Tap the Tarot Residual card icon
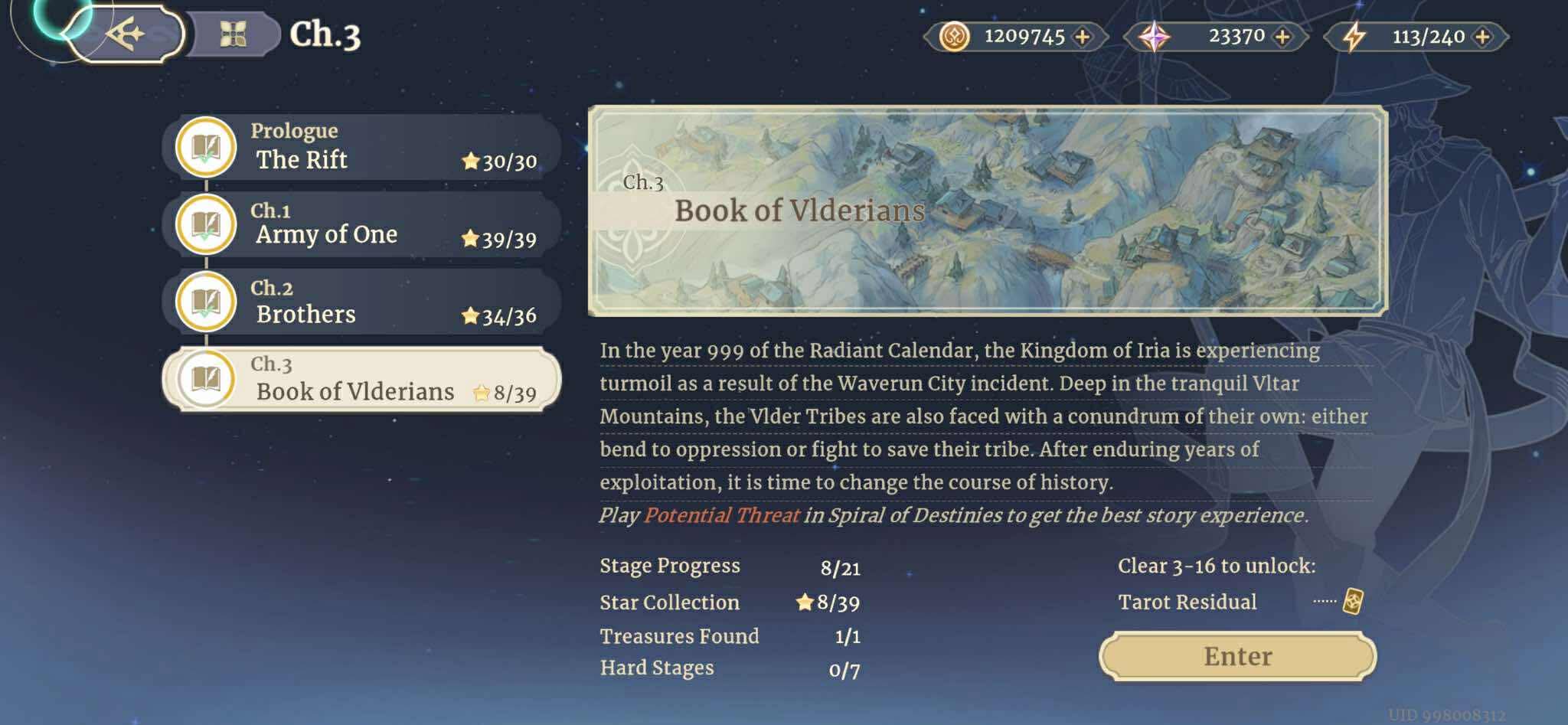This screenshot has width=1568, height=725. point(1353,601)
